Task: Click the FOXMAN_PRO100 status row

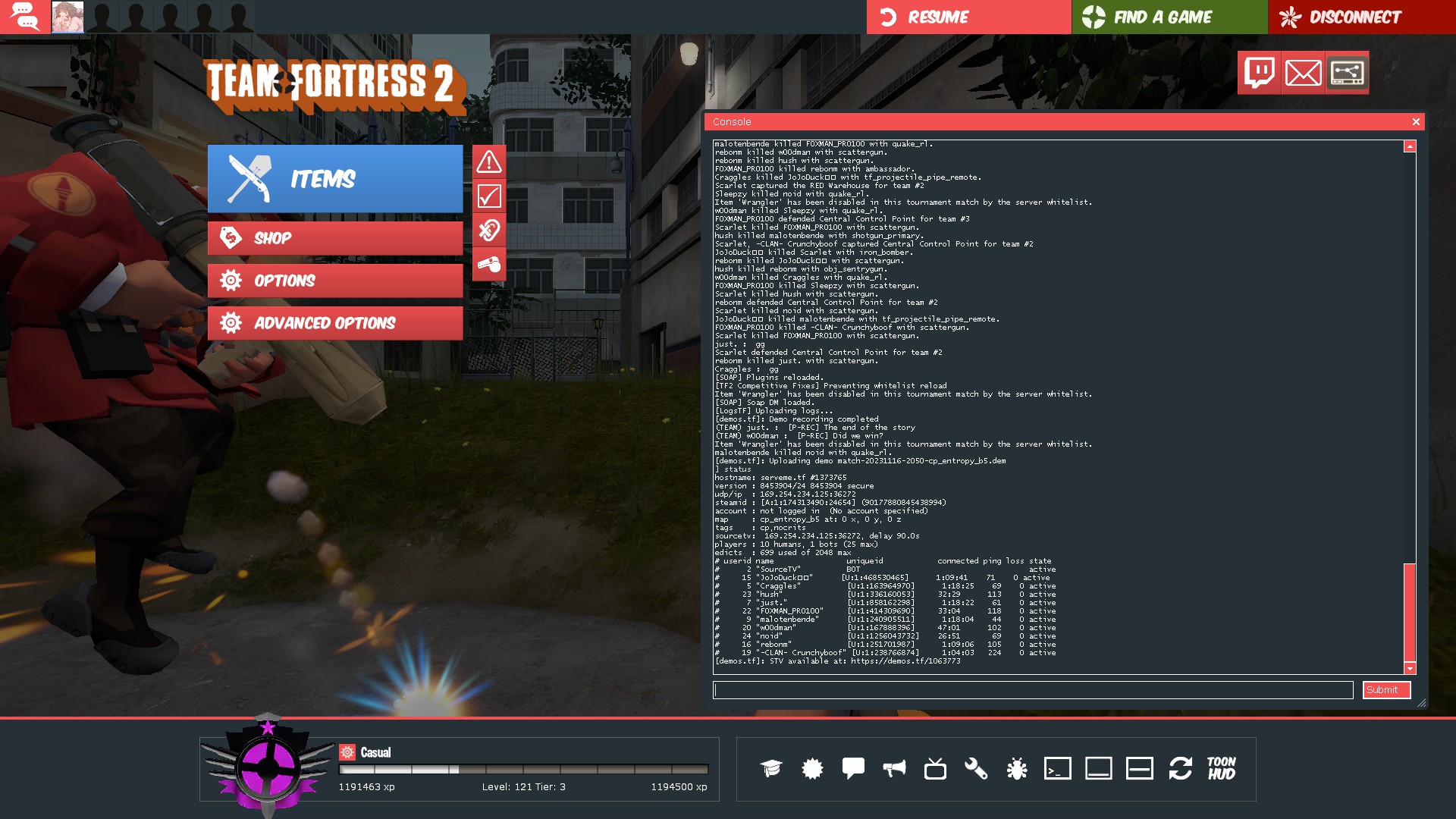Action: click(885, 611)
